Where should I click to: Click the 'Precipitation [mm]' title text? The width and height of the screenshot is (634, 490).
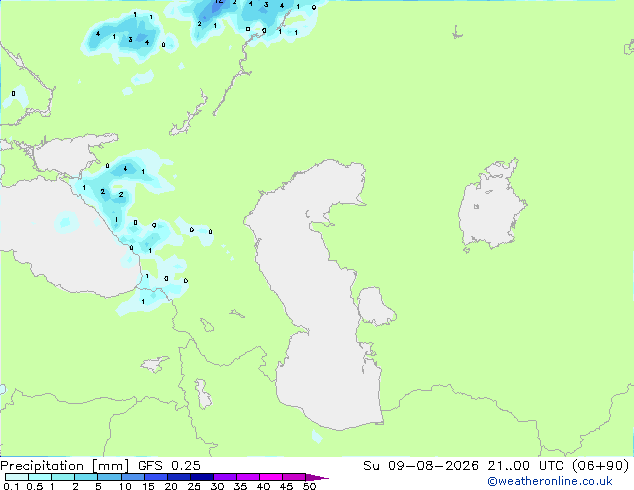point(64,466)
